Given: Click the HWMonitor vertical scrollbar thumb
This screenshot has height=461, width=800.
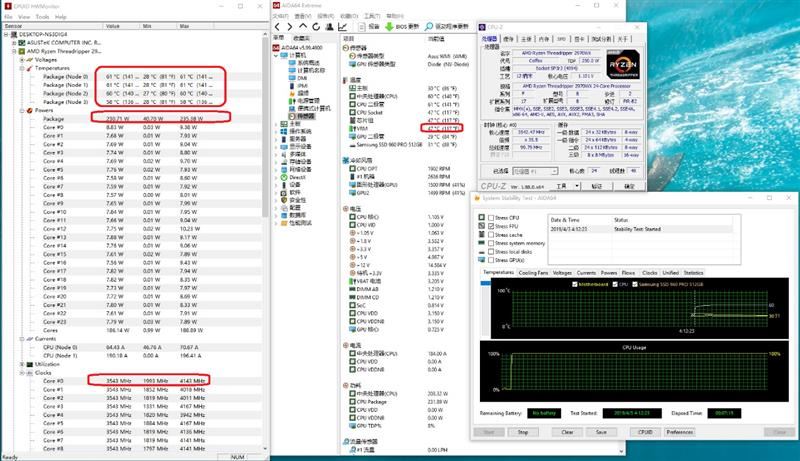Looking at the screenshot, I should coord(265,127).
